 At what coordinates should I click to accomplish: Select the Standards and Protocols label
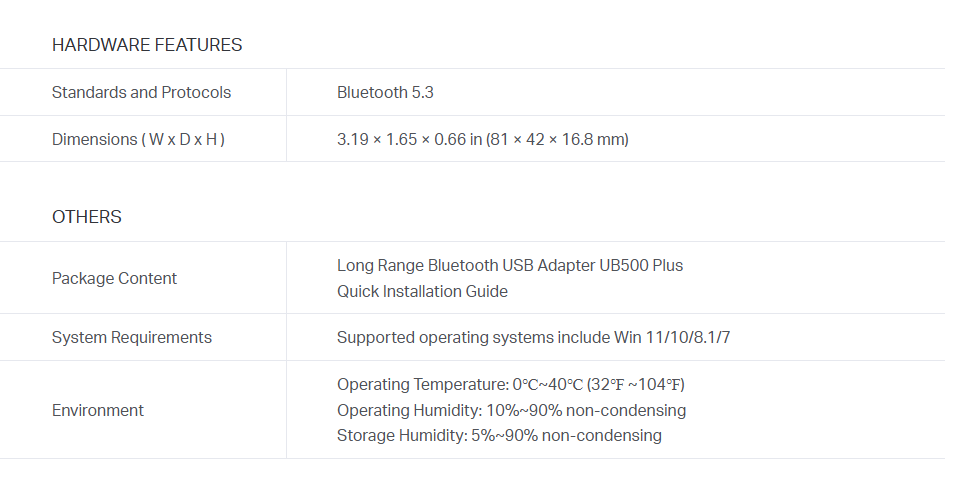coord(141,92)
